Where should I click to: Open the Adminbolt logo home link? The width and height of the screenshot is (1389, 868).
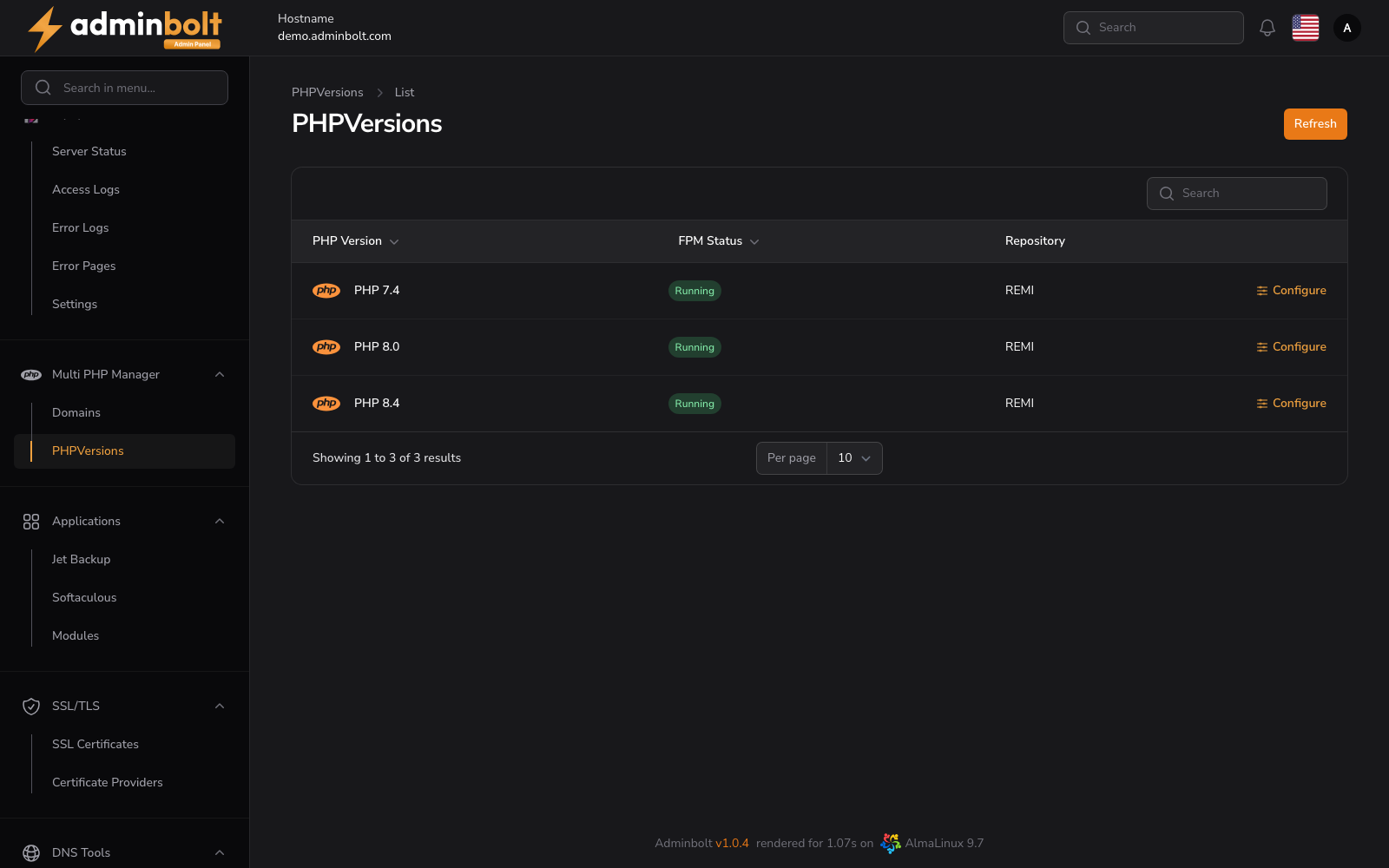(x=124, y=29)
